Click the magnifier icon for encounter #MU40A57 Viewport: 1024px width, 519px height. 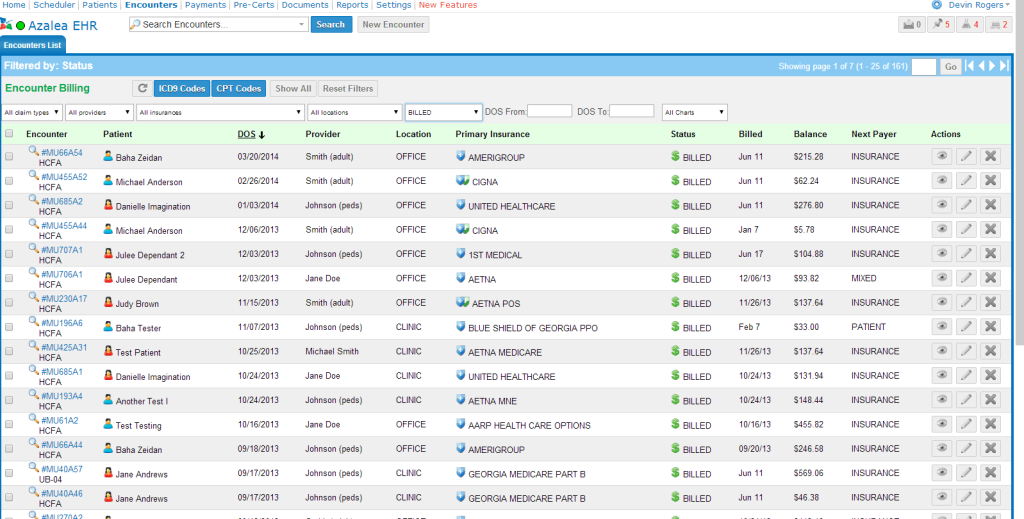coord(33,467)
